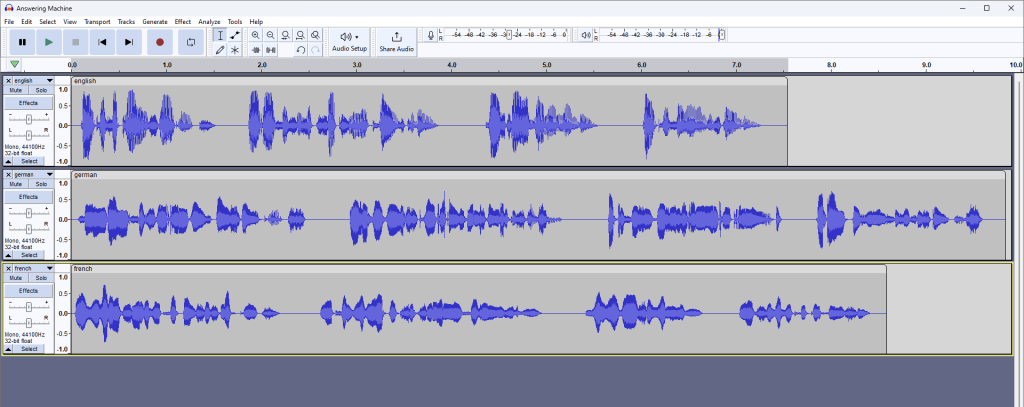Adjust the english track pan slider
This screenshot has width=1024, height=407.
[29, 135]
